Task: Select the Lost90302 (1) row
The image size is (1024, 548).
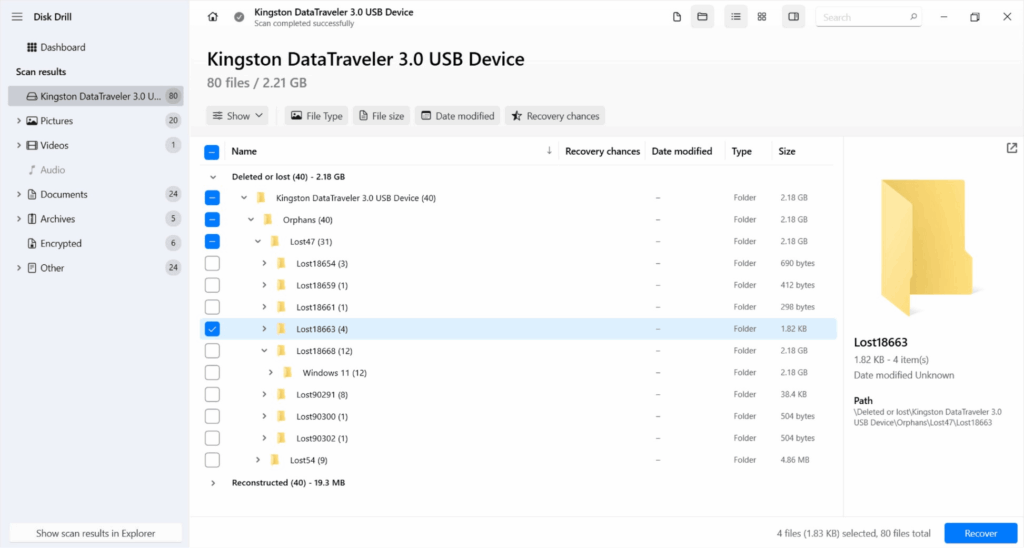Action: click(x=518, y=438)
